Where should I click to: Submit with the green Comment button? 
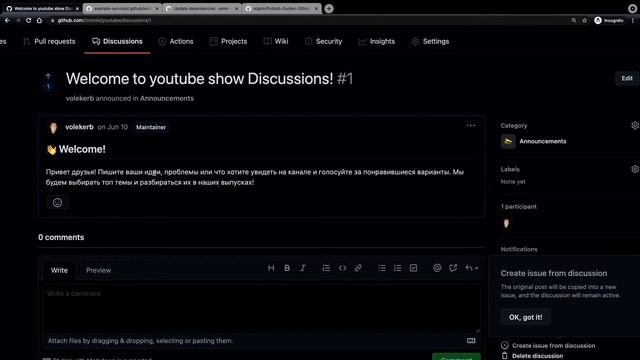pos(456,357)
